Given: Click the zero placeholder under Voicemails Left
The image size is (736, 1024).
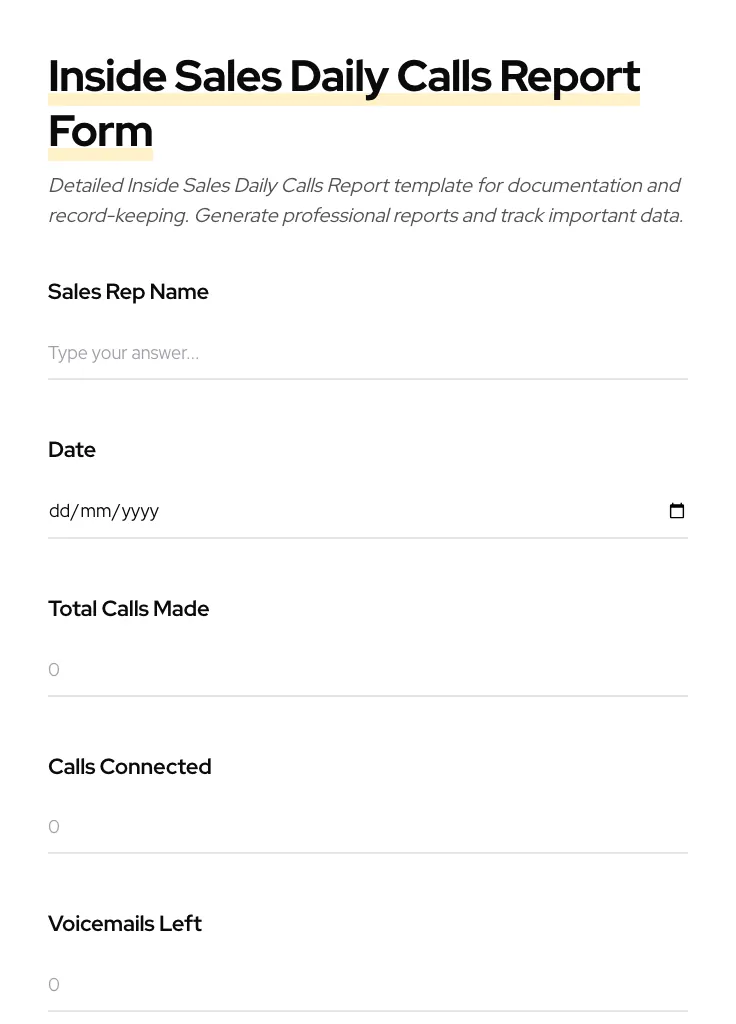Looking at the screenshot, I should click(54, 985).
